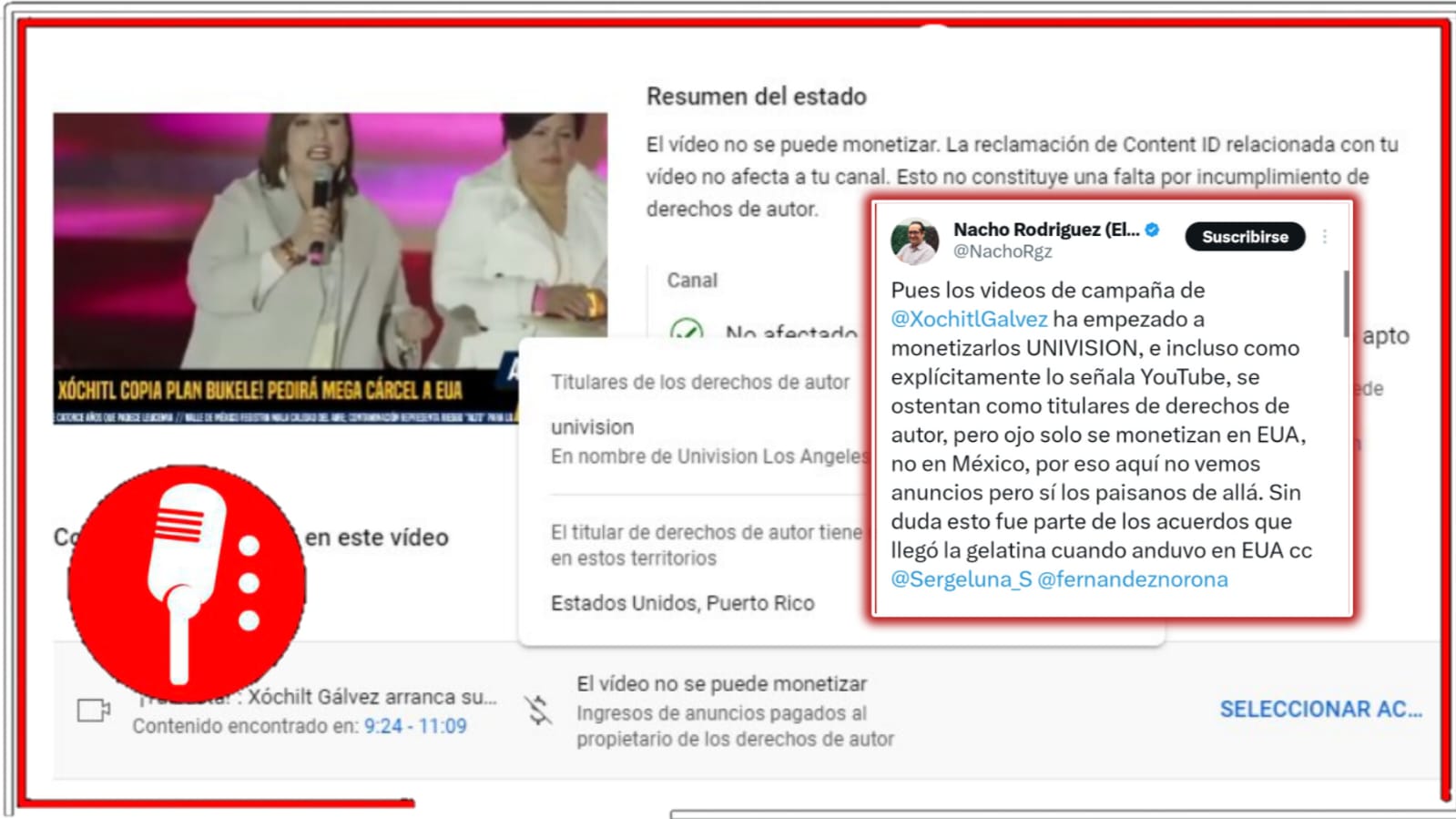Viewport: 1456px width, 819px height.
Task: Click the red microphone logo
Action: pyautogui.click(x=187, y=583)
